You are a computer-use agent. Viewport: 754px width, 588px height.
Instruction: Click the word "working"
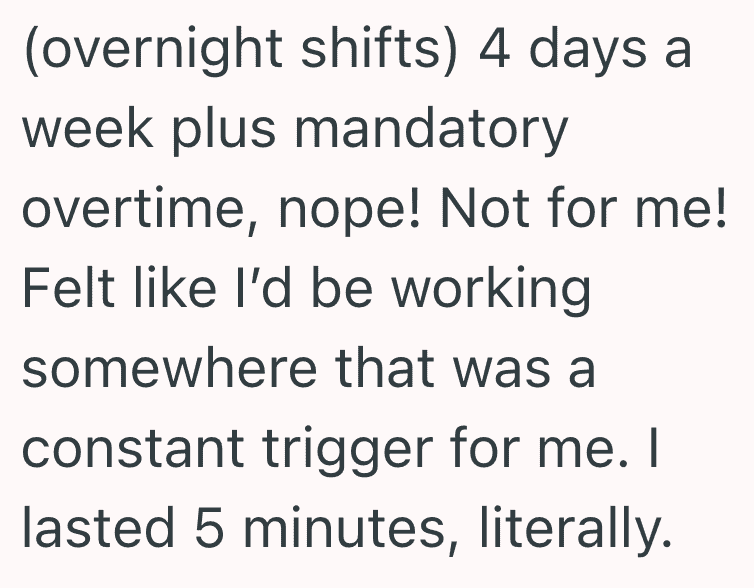point(490,290)
